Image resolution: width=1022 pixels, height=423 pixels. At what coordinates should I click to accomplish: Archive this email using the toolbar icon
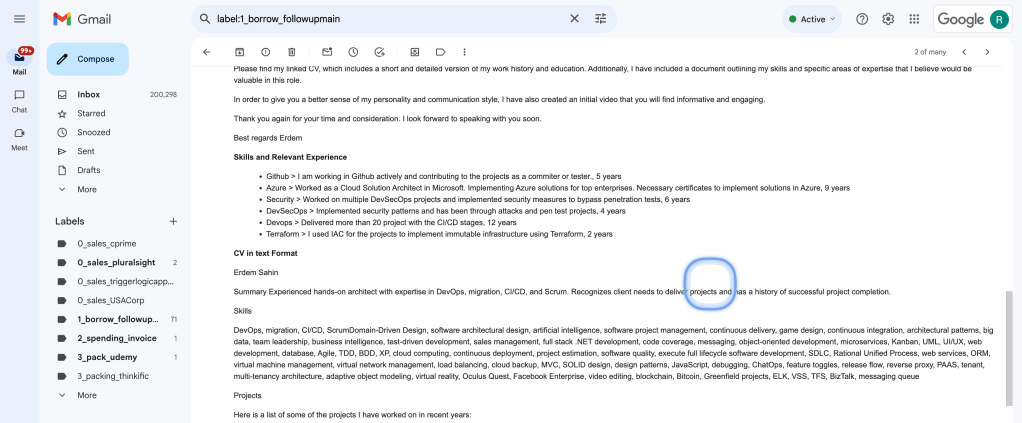[240, 52]
